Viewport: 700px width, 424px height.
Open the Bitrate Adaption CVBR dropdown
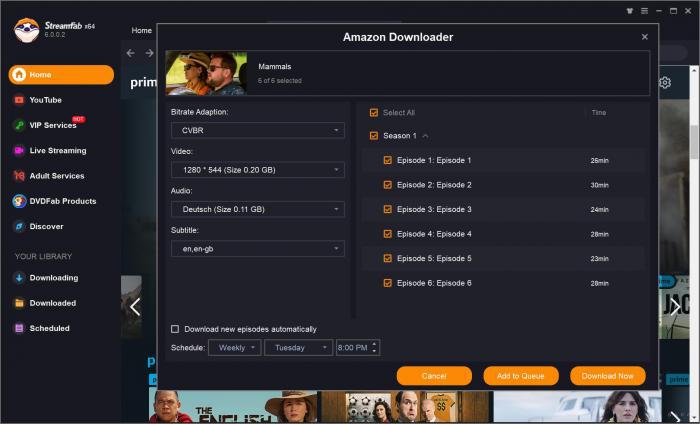pos(258,130)
